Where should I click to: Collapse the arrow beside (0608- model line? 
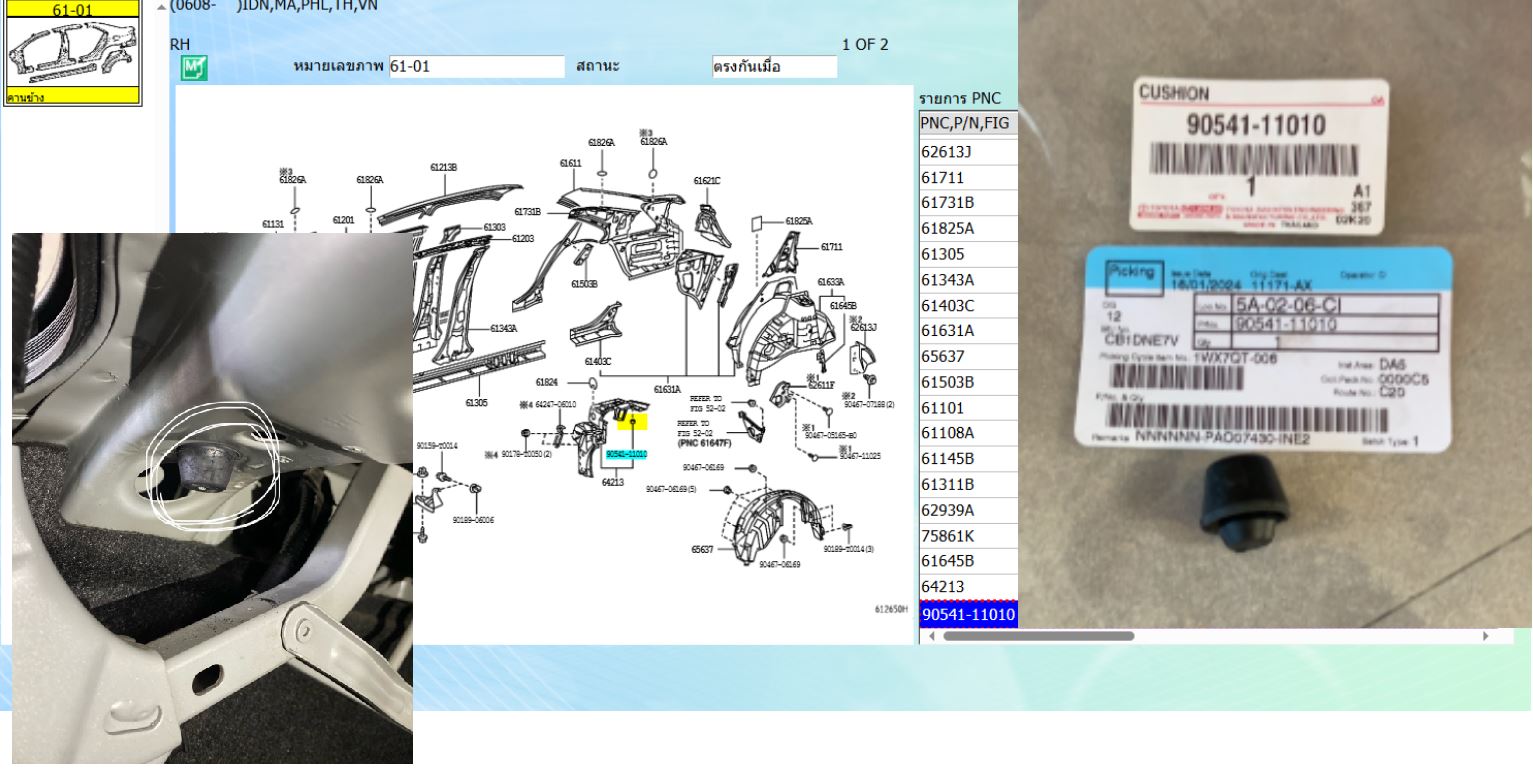coord(162,6)
